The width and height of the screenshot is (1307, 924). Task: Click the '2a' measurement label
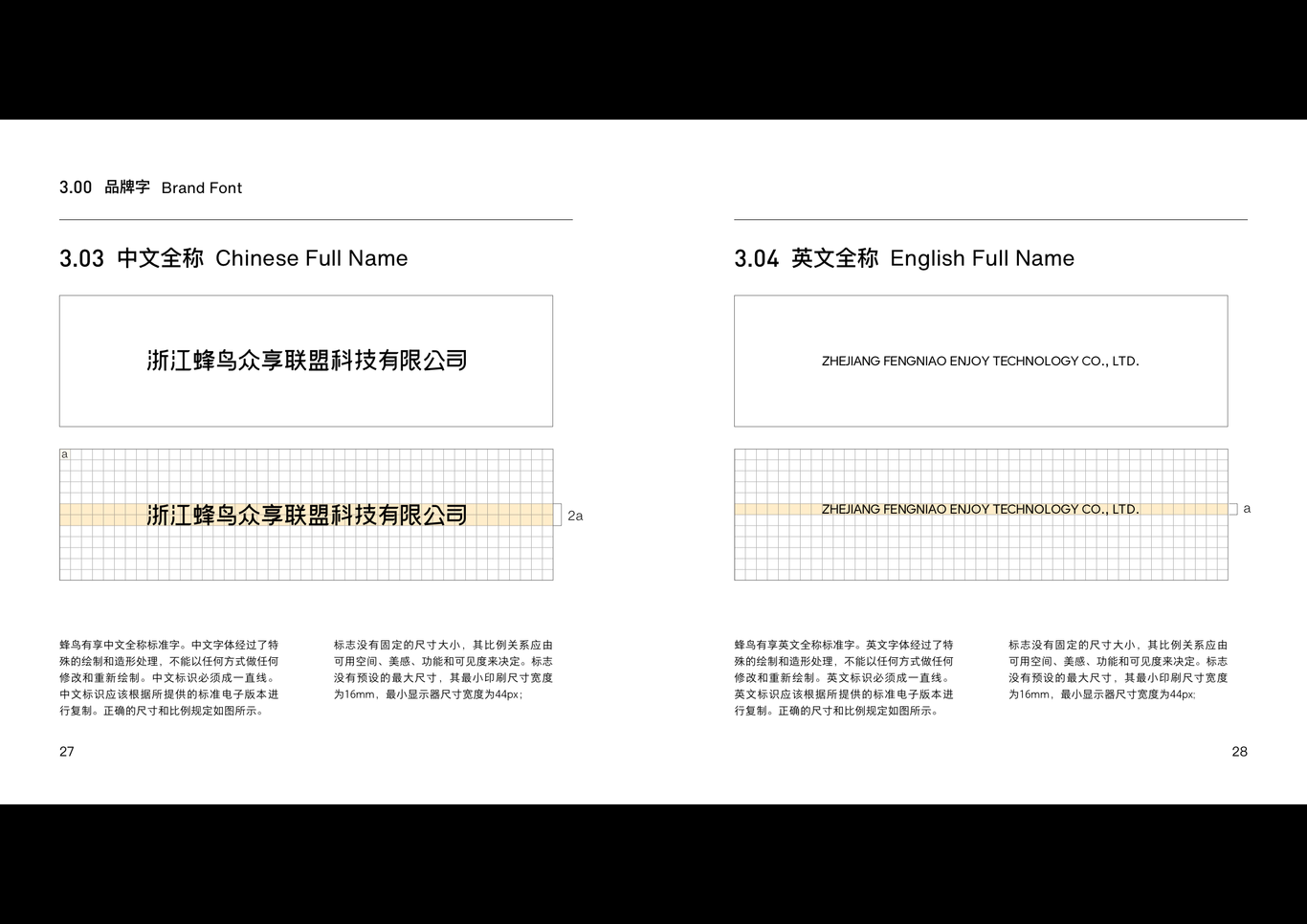pyautogui.click(x=575, y=516)
